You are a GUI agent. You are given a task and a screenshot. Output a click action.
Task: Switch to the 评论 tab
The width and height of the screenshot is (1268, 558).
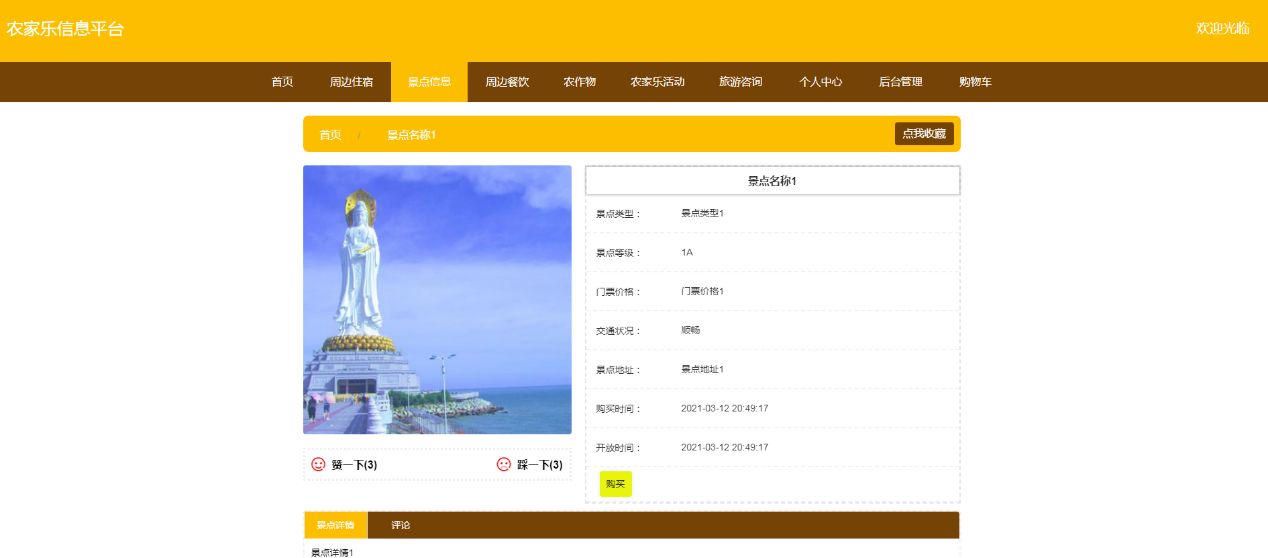pyautogui.click(x=400, y=525)
